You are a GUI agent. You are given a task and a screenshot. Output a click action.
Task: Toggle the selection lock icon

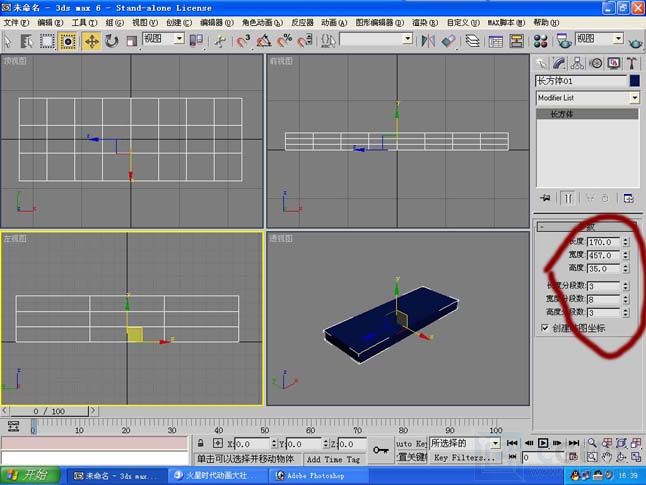(x=201, y=443)
